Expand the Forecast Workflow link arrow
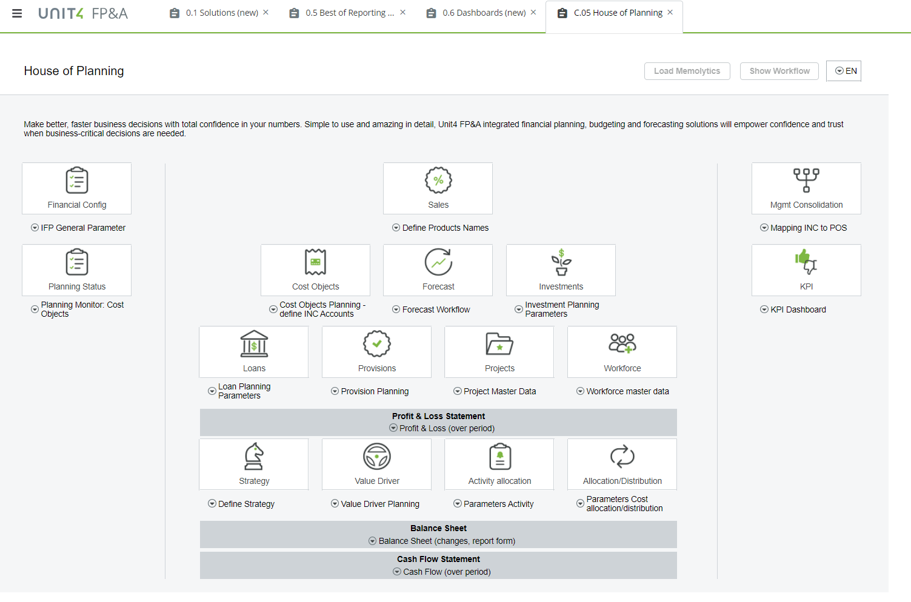This screenshot has width=911, height=602. click(x=395, y=309)
